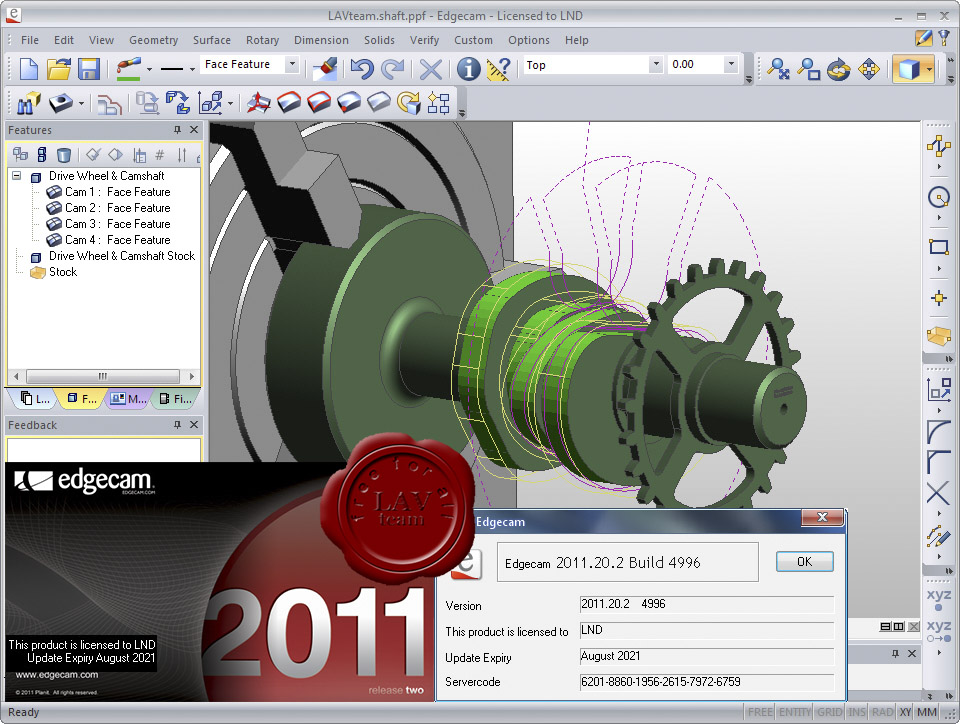Toggle GRID mode in the status bar
The image size is (960, 724).
830,712
